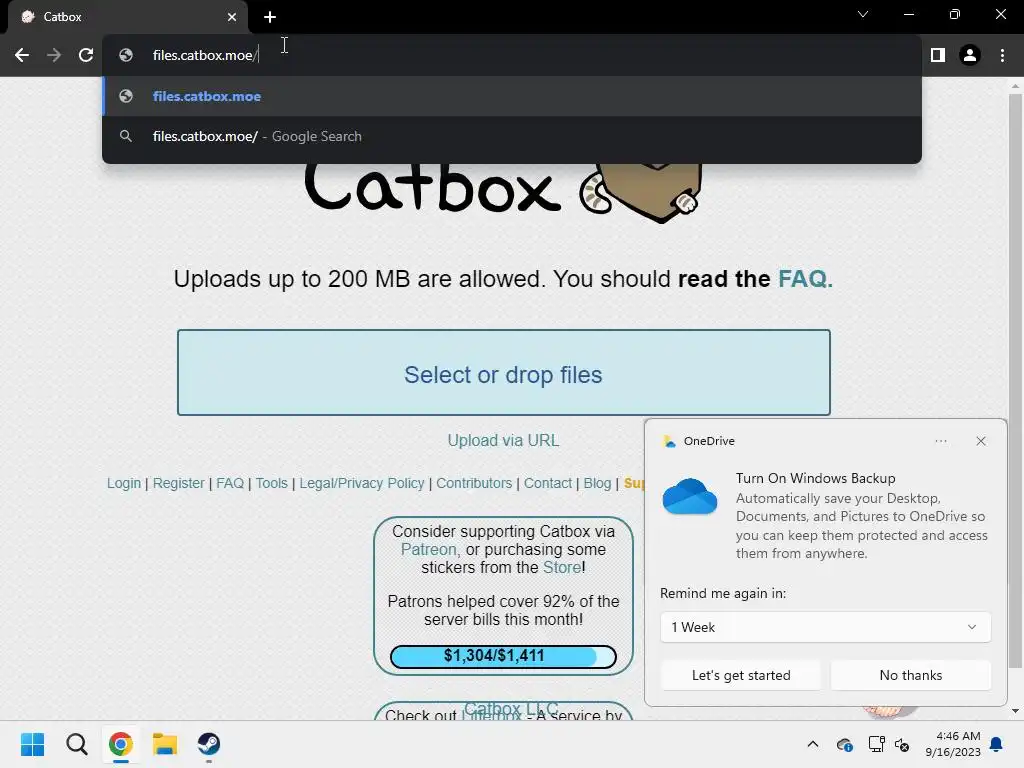Click muted volume tray icon
Image resolution: width=1024 pixels, height=768 pixels.
point(903,744)
